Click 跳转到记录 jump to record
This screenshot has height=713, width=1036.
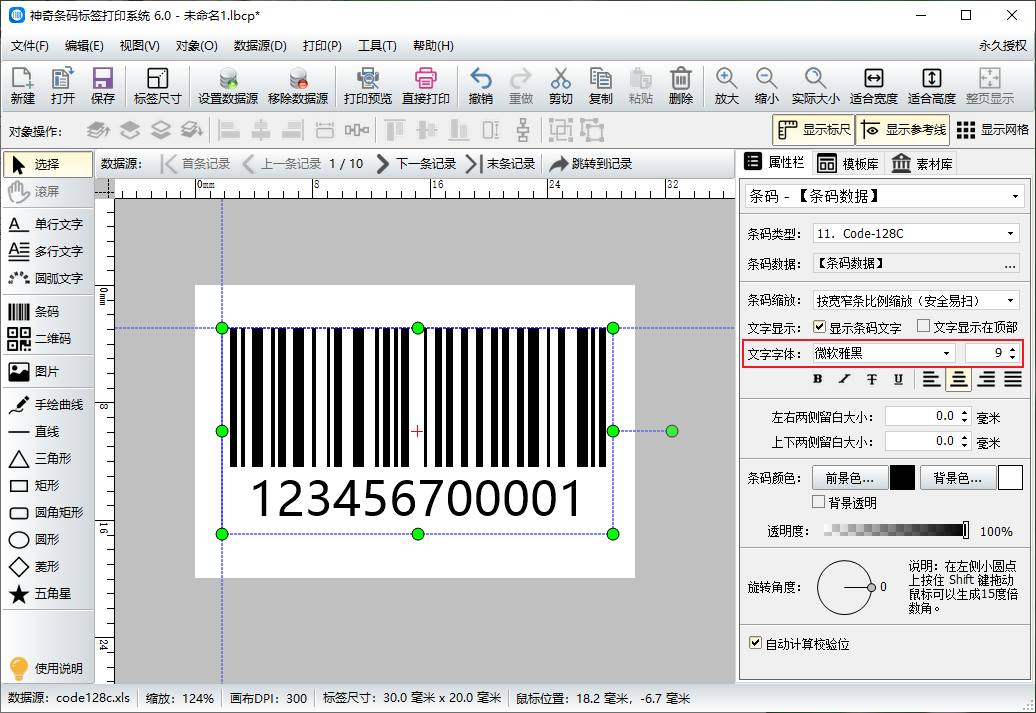point(591,164)
